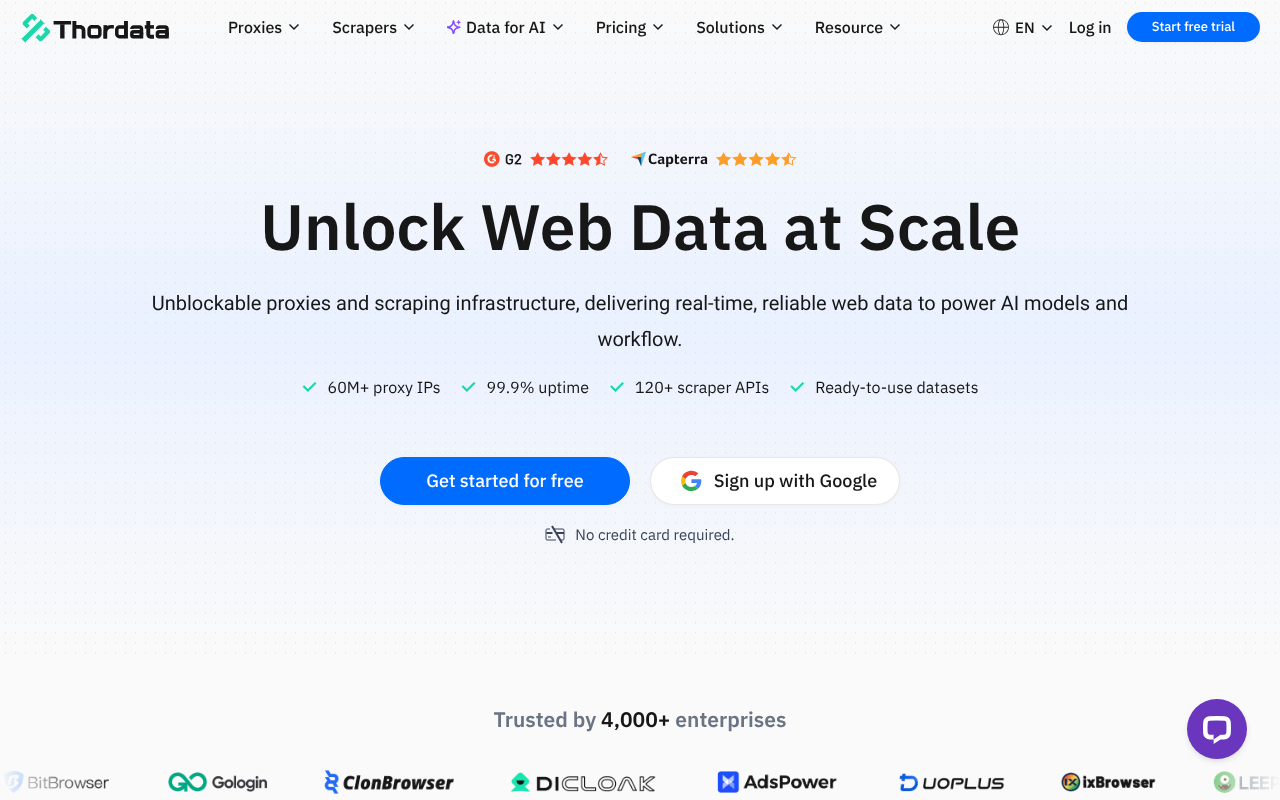Click the Google icon in sign up button

point(690,481)
